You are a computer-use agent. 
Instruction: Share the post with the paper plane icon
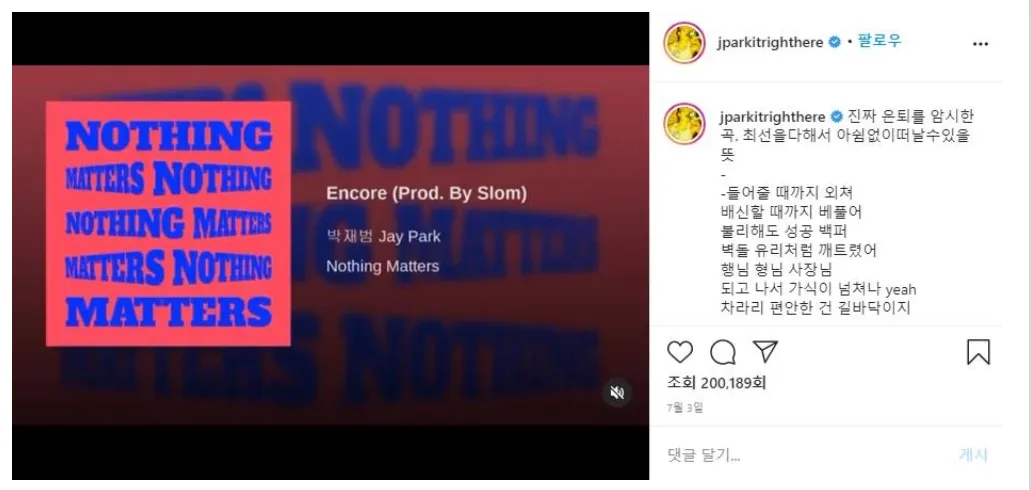point(765,352)
